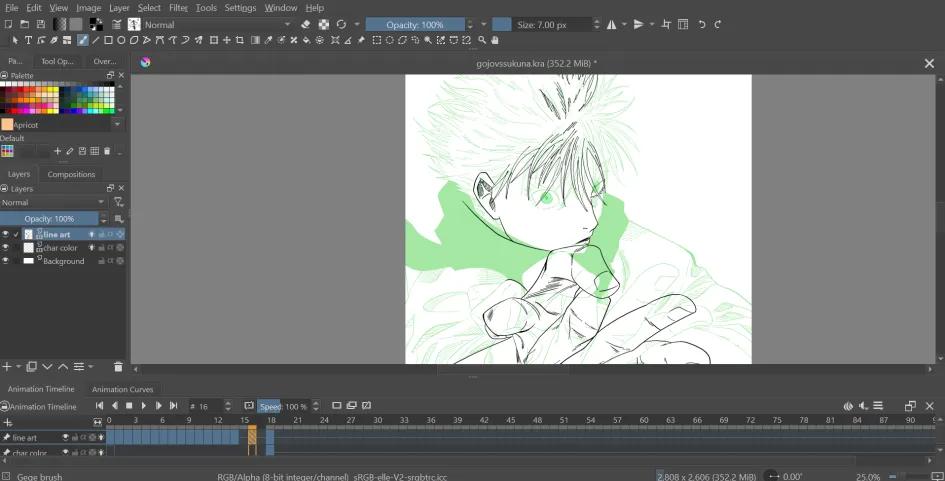Image resolution: width=945 pixels, height=481 pixels.
Task: Toggle eraser mode
Action: click(x=306, y=24)
